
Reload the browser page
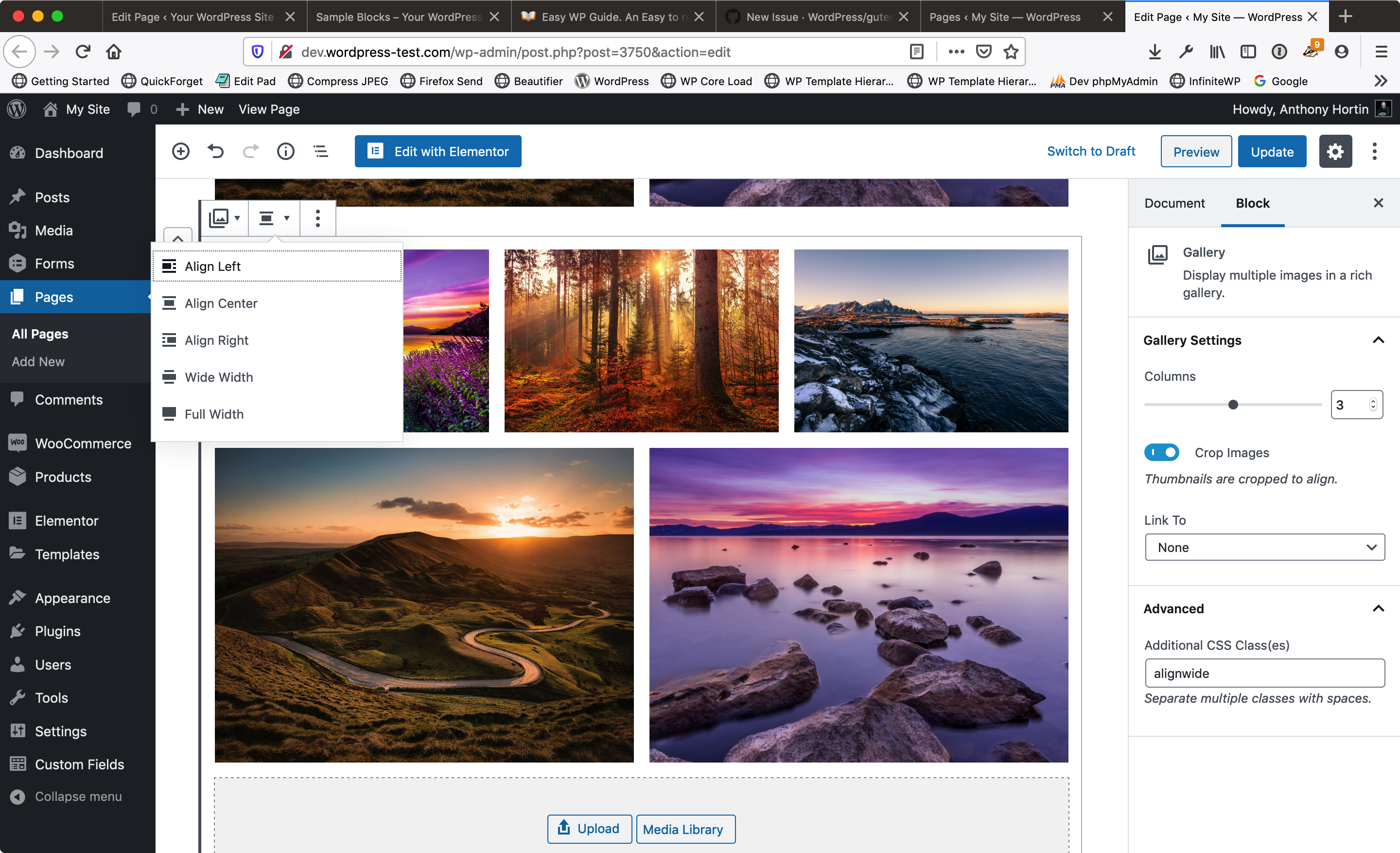83,52
